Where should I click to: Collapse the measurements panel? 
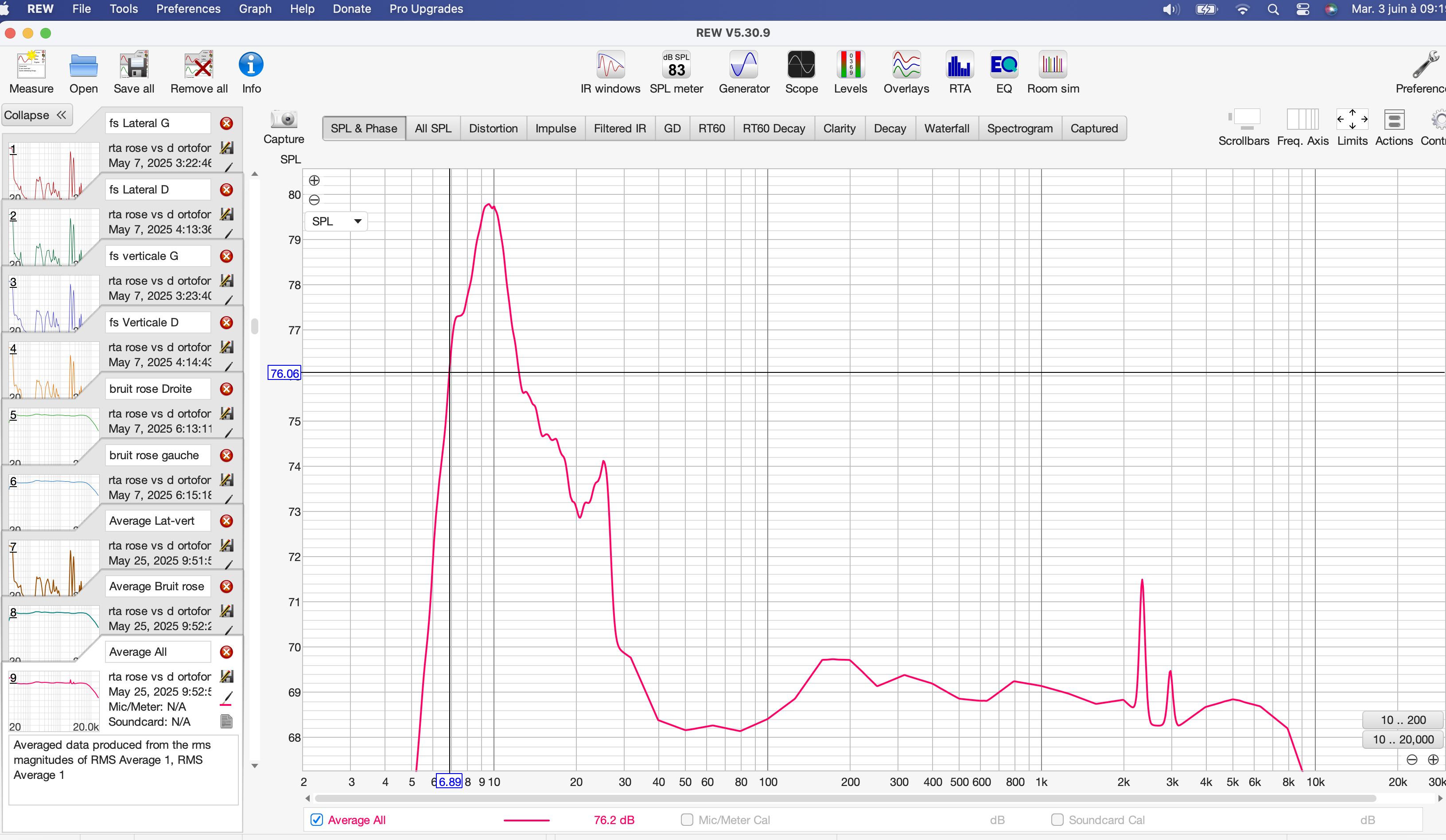35,115
